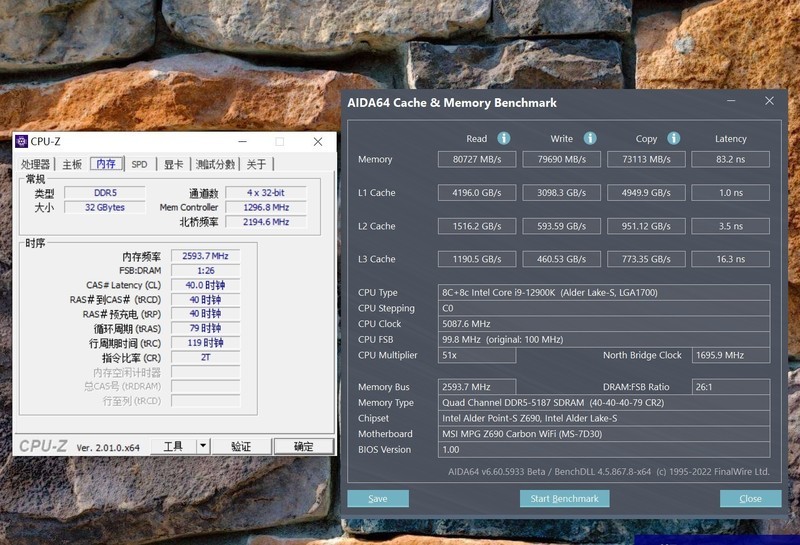Click the CAS# Latency value 40.0 时钟
Viewport: 800px width, 545px height.
(206, 285)
